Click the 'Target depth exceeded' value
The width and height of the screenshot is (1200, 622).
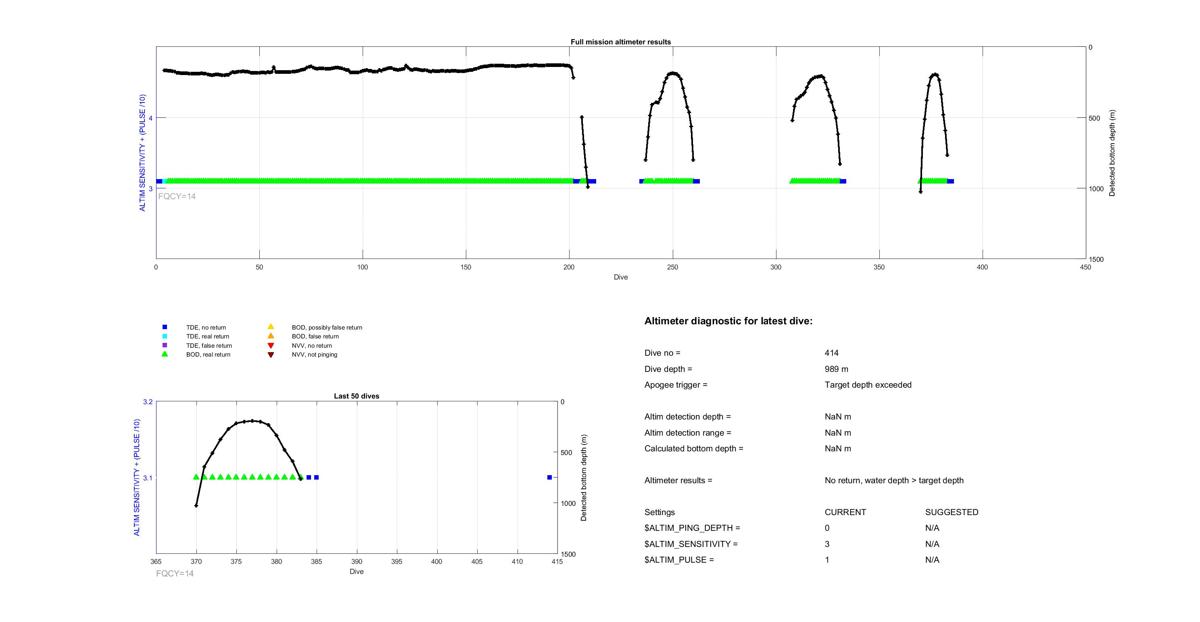(x=868, y=385)
